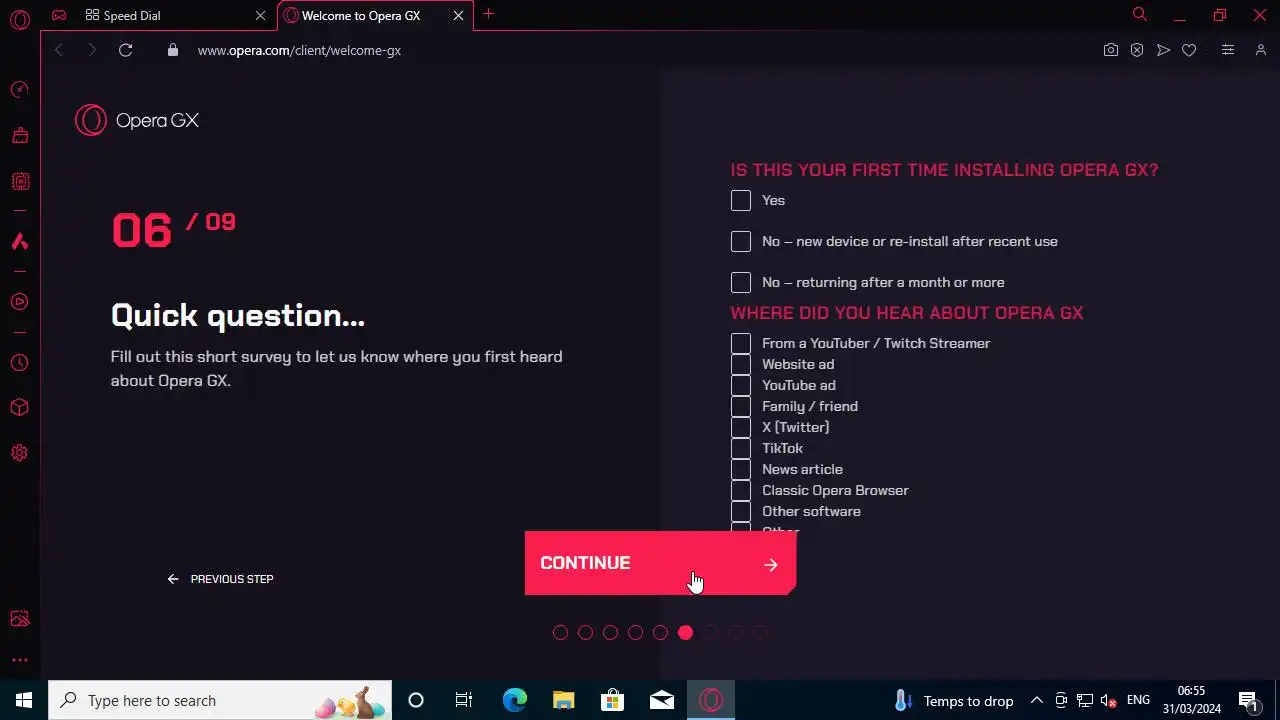Open File Explorer from taskbar
This screenshot has height=720, width=1280.
tap(564, 700)
